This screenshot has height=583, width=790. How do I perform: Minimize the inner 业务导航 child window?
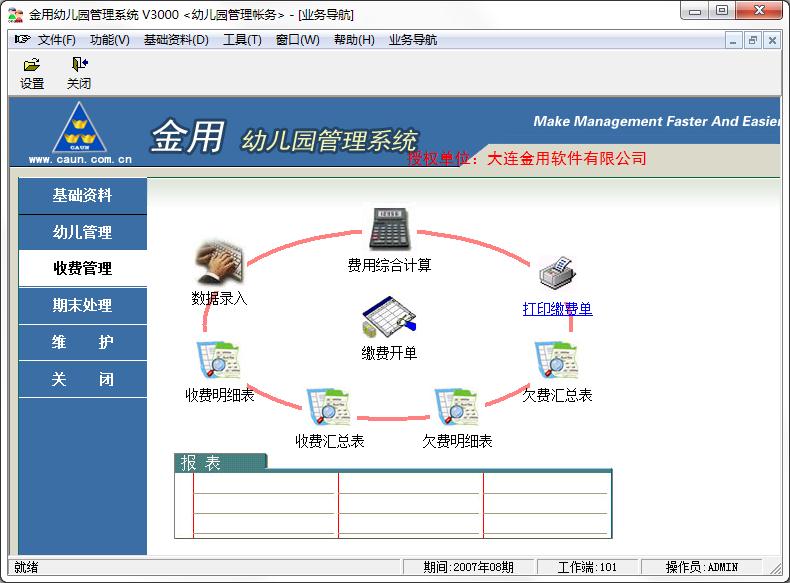click(x=734, y=40)
